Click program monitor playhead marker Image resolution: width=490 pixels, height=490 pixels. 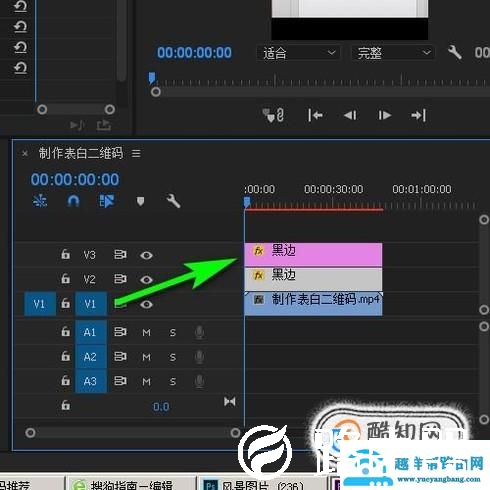152,77
